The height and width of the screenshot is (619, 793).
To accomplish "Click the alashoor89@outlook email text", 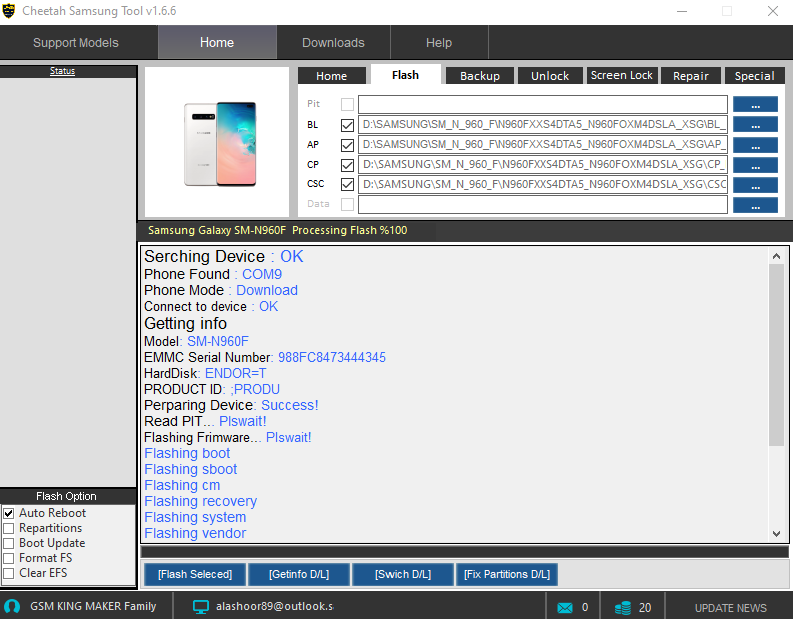I will pyautogui.click(x=275, y=606).
